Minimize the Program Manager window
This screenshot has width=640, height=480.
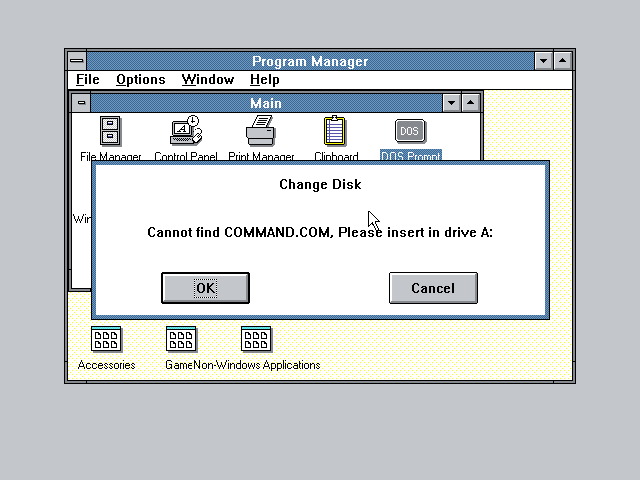click(x=544, y=61)
